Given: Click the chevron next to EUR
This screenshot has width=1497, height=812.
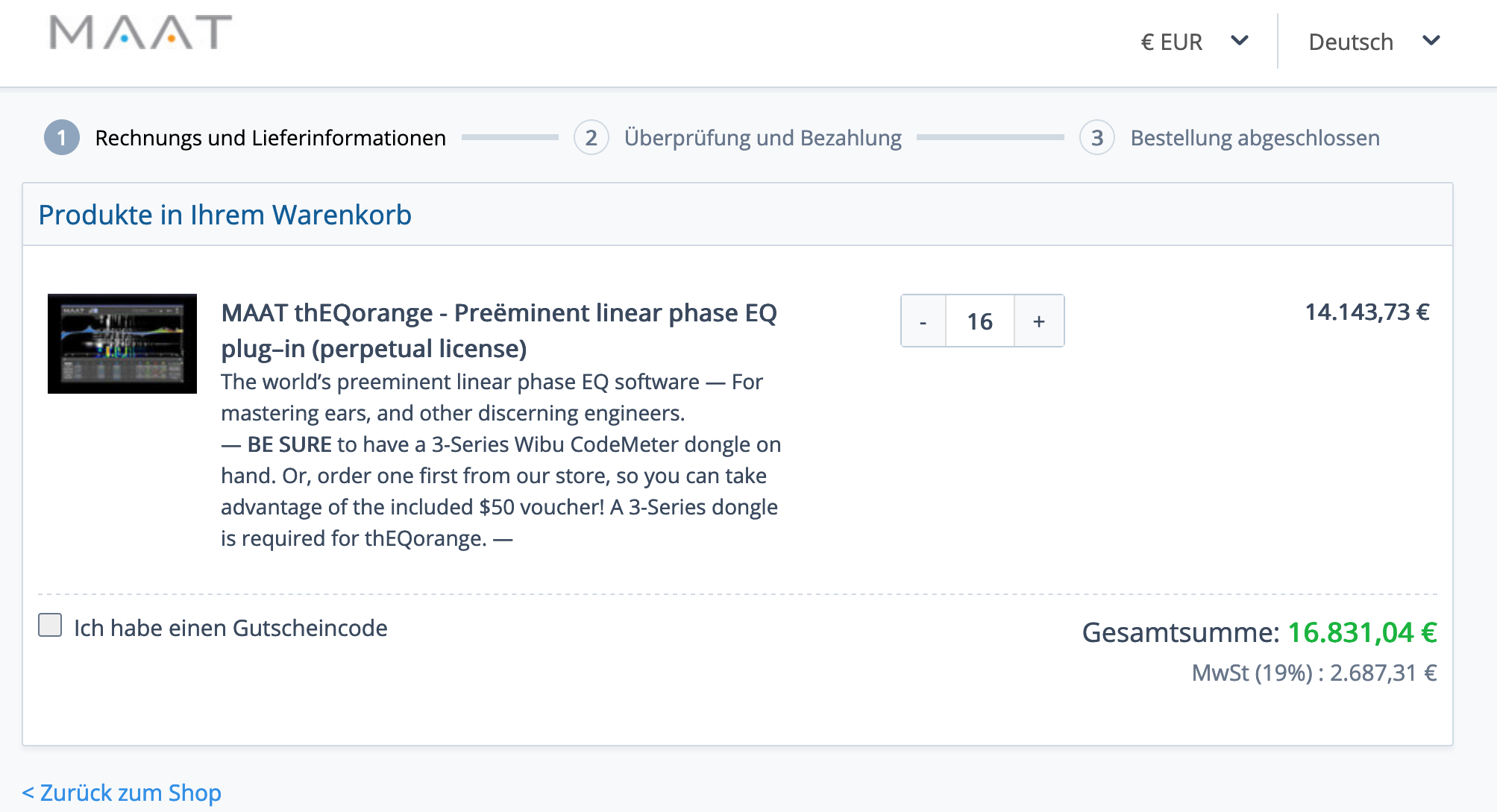Looking at the screenshot, I should [1239, 41].
